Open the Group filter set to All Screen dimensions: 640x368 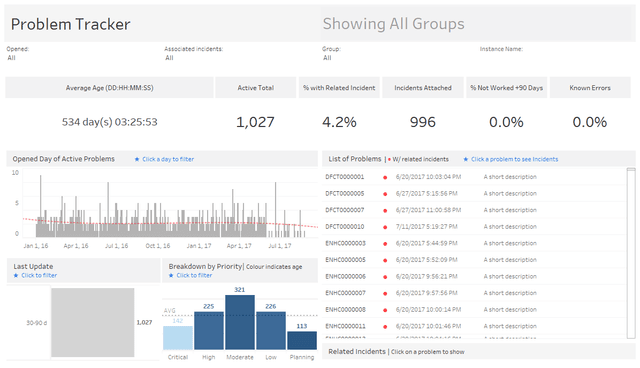coord(327,58)
